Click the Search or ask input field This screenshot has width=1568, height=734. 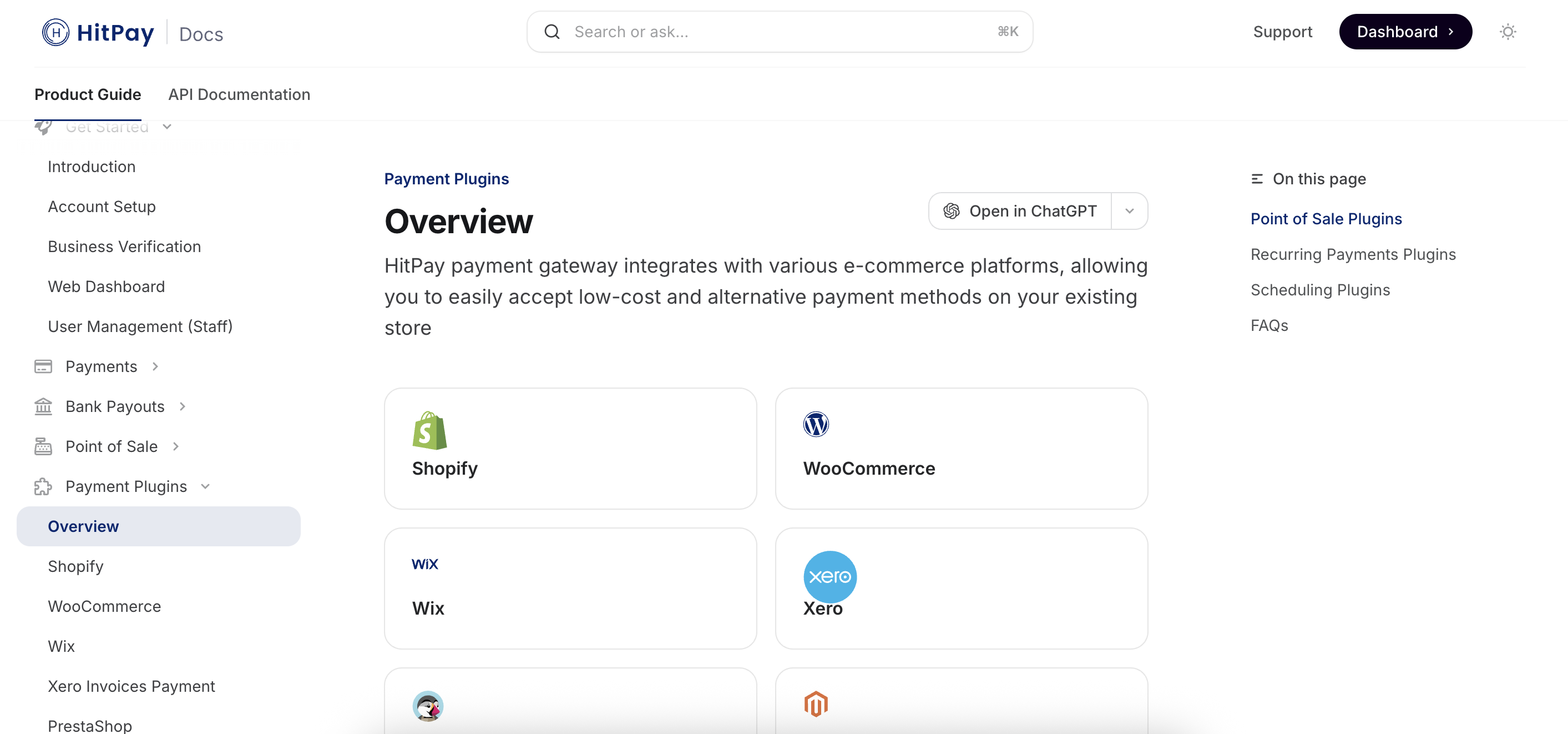[x=780, y=32]
